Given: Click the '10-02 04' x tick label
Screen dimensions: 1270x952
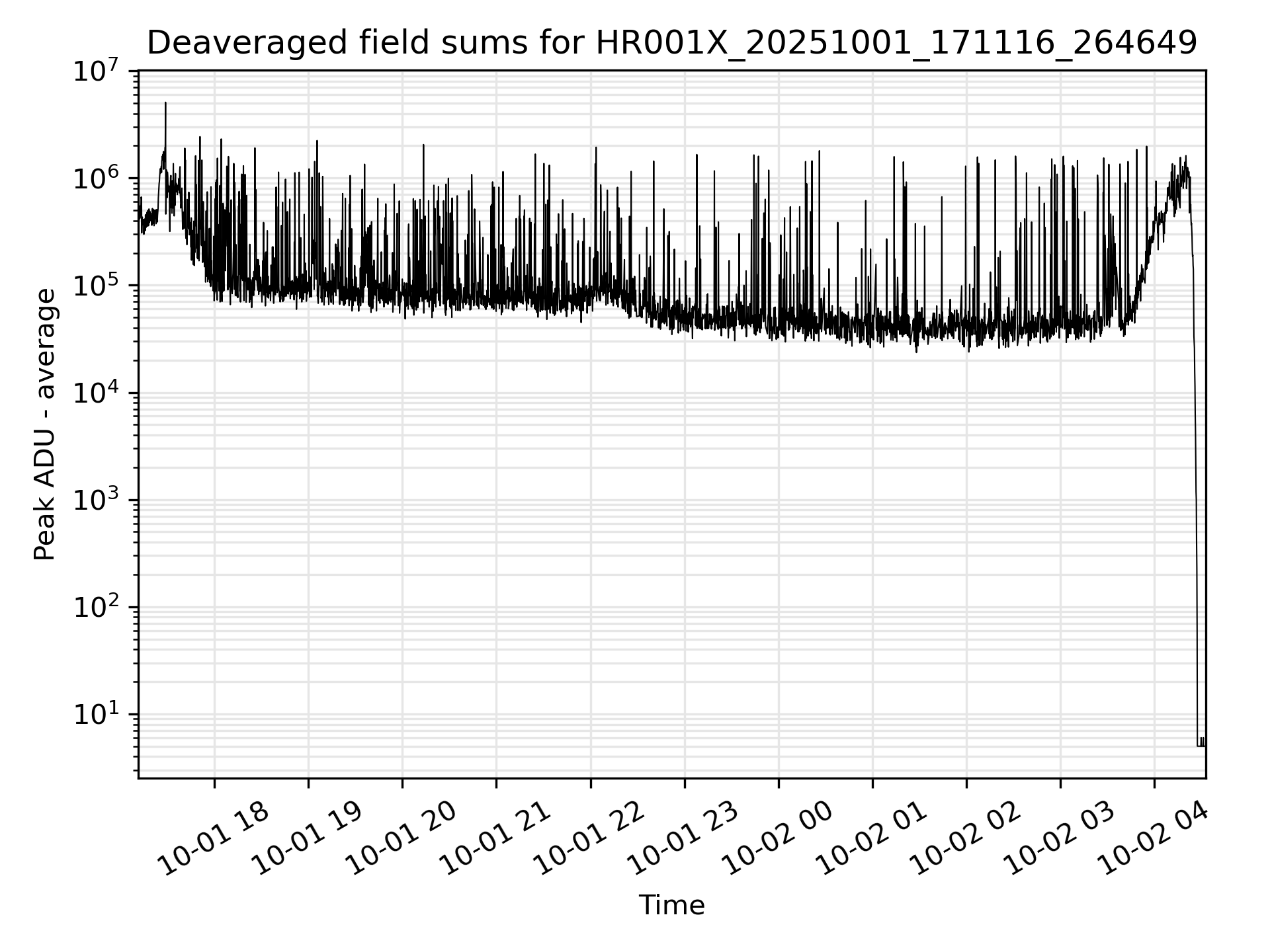Looking at the screenshot, I should point(1154,838).
